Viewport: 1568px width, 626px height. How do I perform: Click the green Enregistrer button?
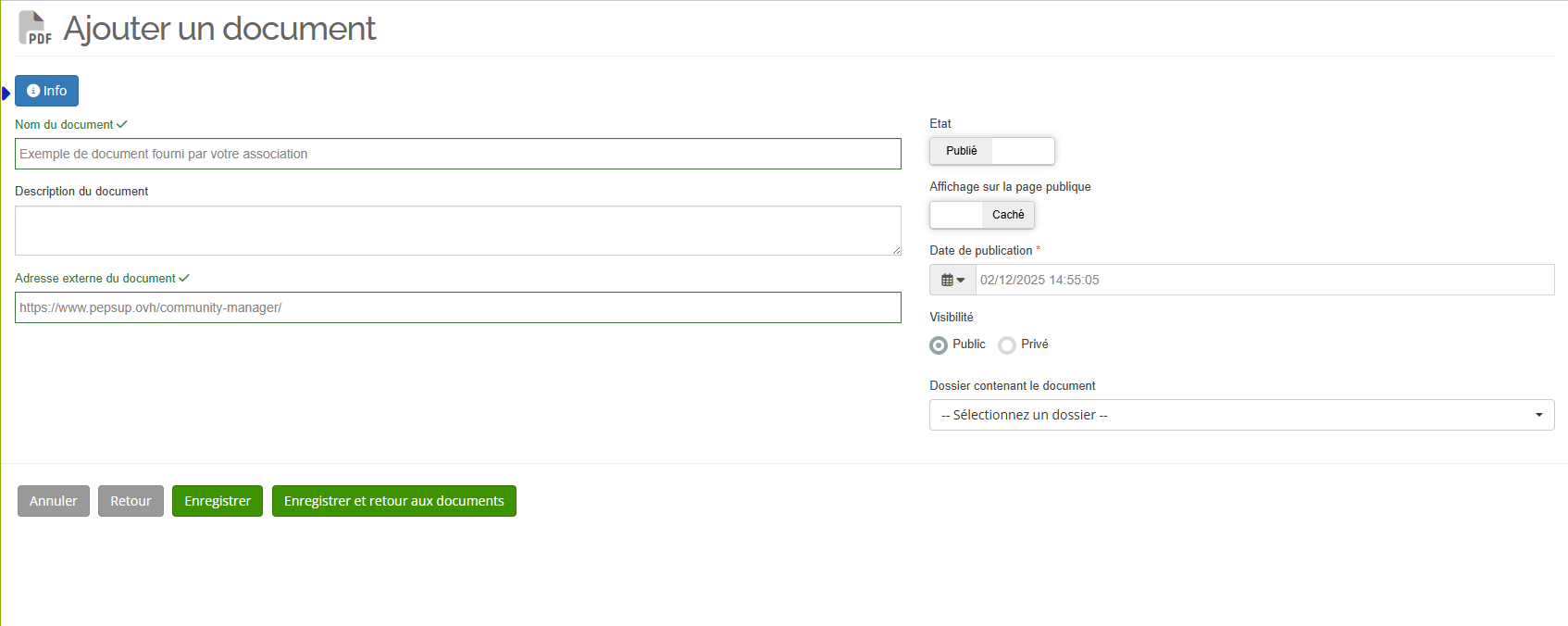(218, 501)
